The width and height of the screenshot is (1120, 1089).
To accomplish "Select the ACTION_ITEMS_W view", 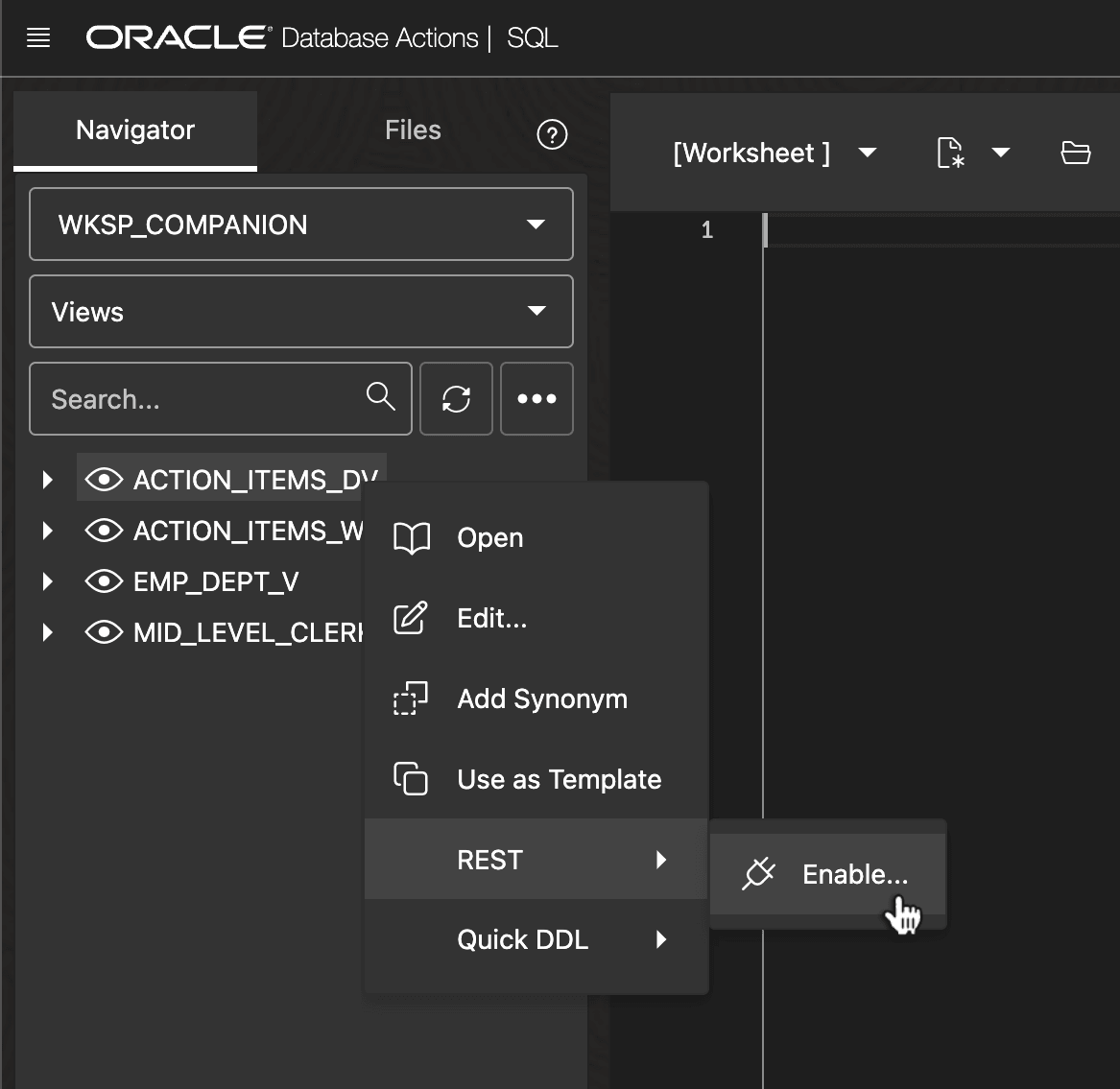I will point(249,531).
